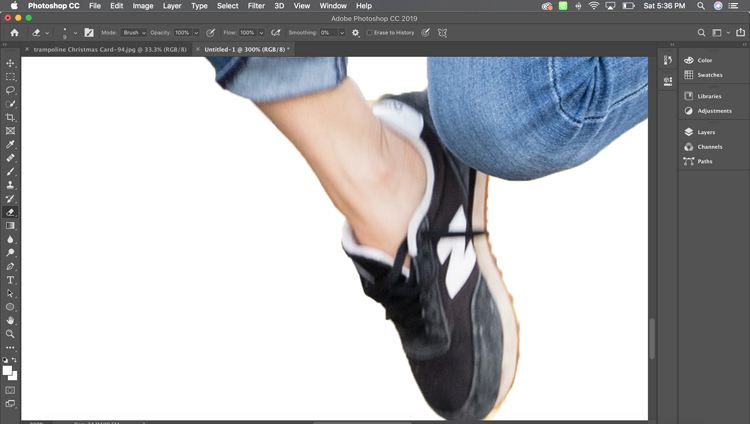Click the background color swatch
The height and width of the screenshot is (424, 750).
(x=14, y=377)
